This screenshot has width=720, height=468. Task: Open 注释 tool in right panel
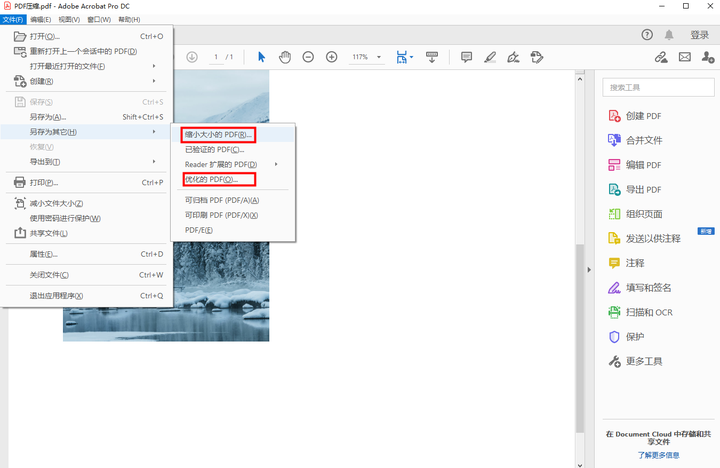point(626,263)
